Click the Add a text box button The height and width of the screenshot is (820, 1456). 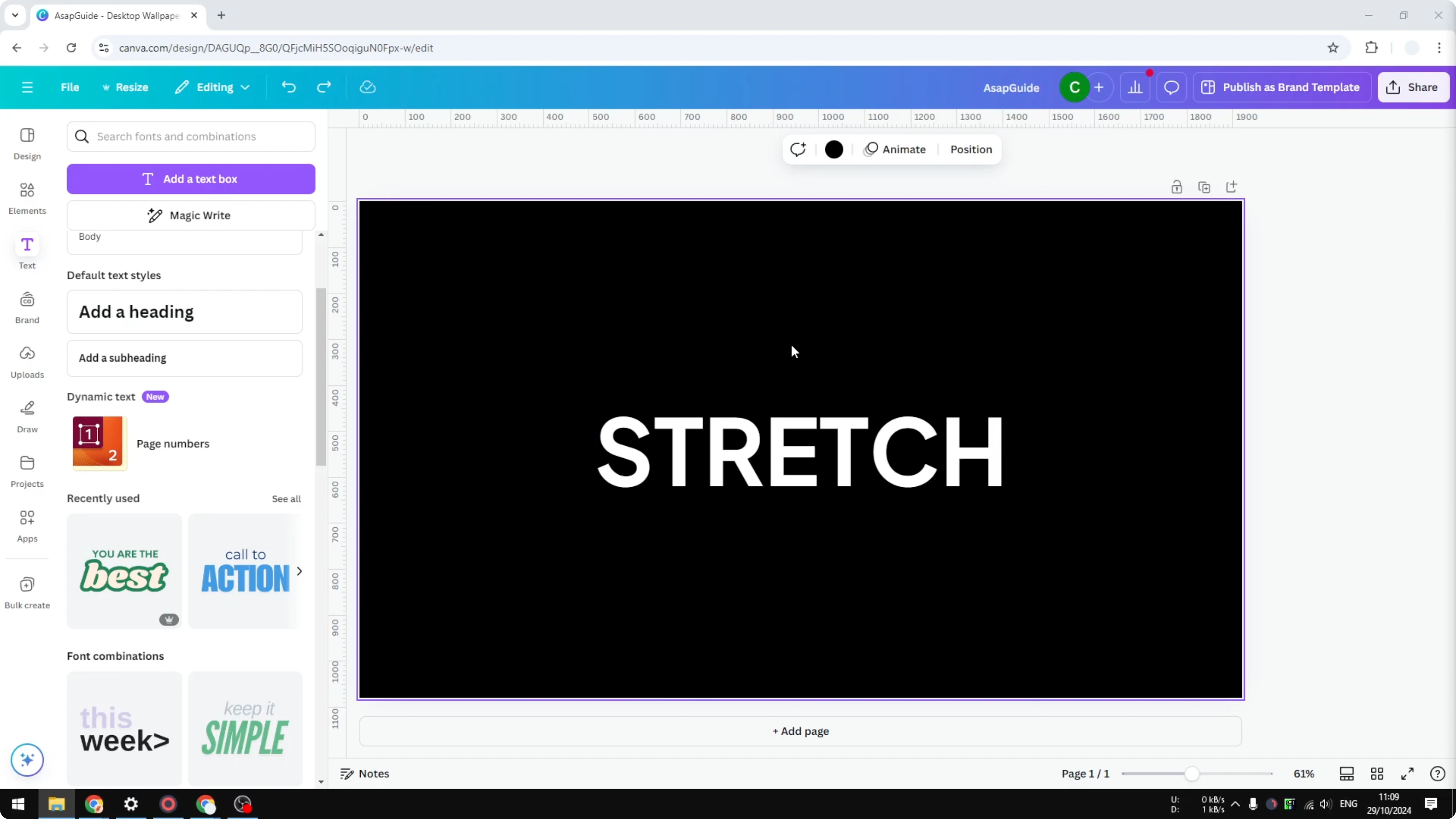click(x=191, y=179)
